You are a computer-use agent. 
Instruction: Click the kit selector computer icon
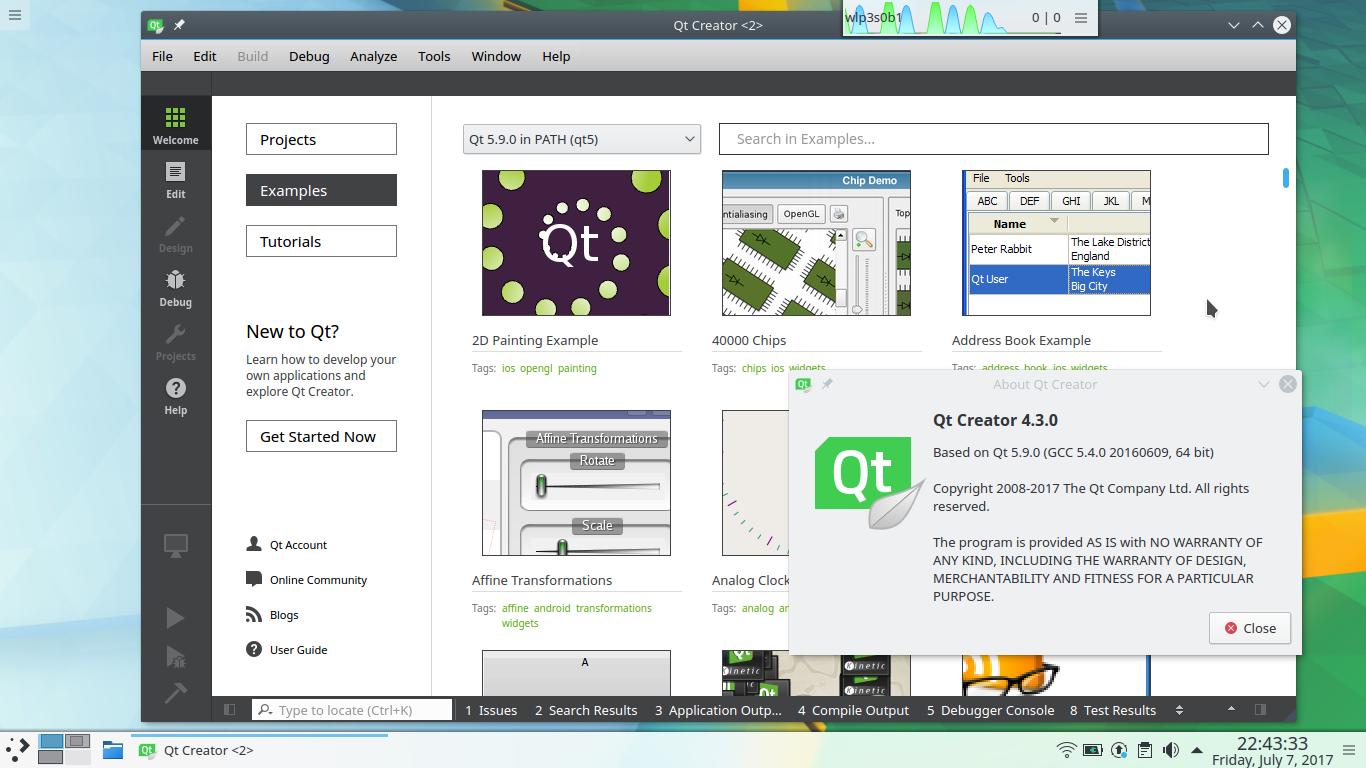pyautogui.click(x=175, y=545)
